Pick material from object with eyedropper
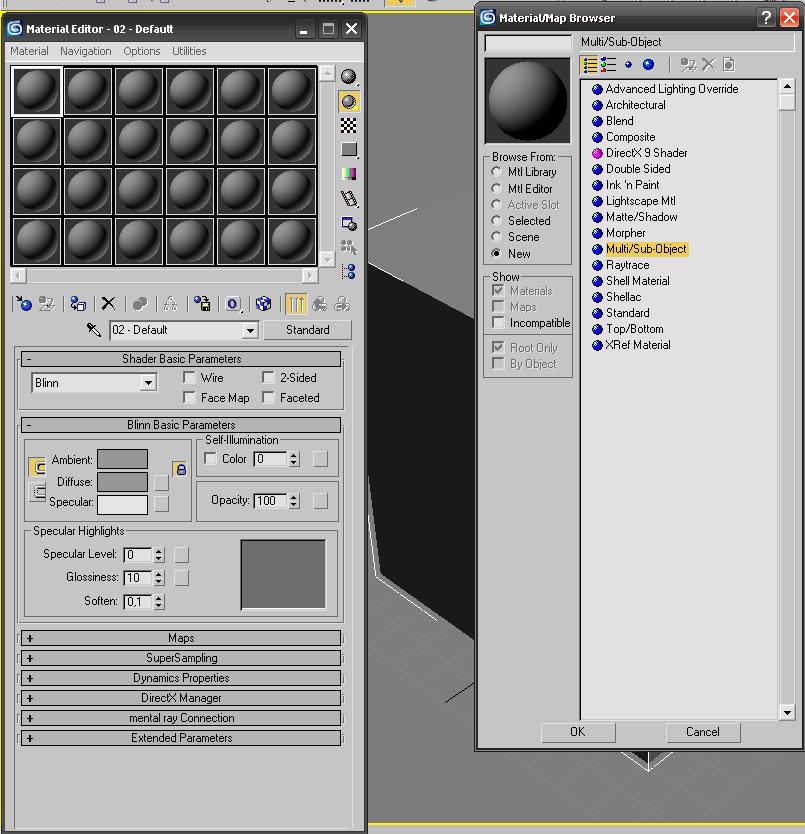Screen dimensions: 805x834 click(x=94, y=330)
